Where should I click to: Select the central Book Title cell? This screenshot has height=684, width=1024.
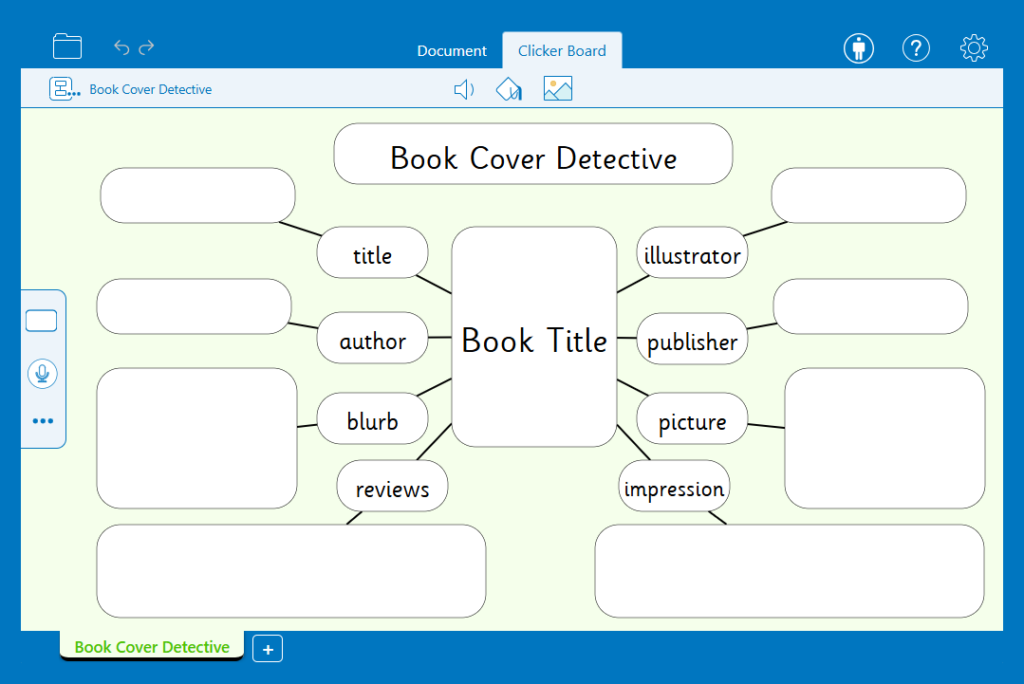534,337
